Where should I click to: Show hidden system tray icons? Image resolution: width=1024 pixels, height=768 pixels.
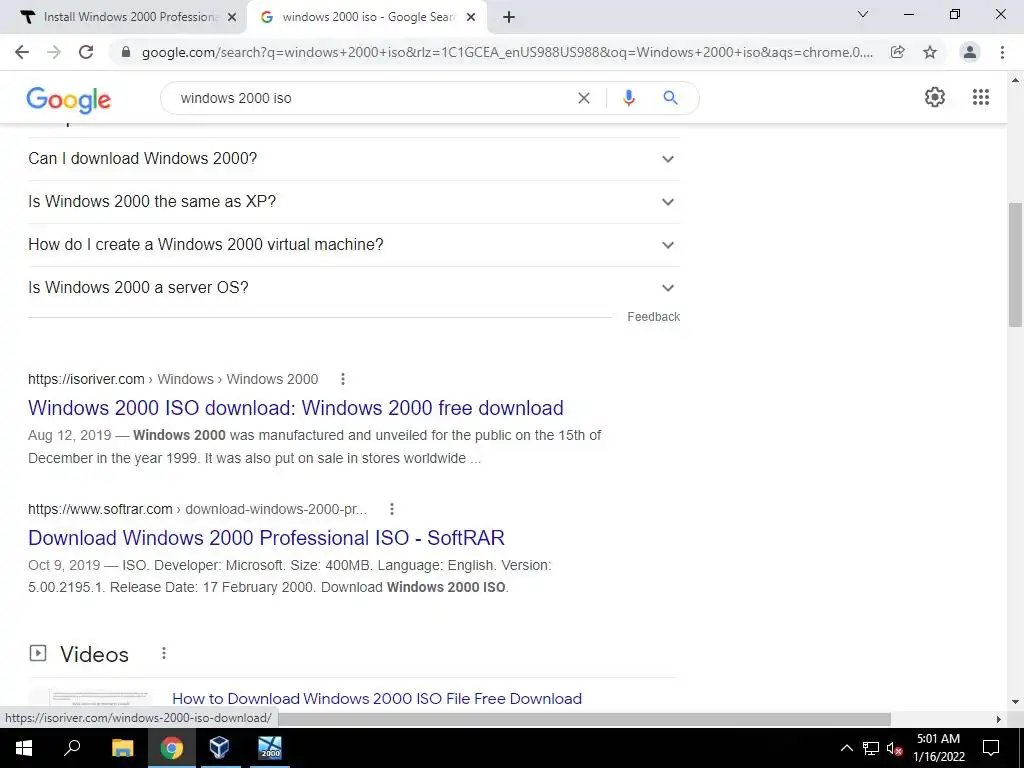[x=846, y=748]
